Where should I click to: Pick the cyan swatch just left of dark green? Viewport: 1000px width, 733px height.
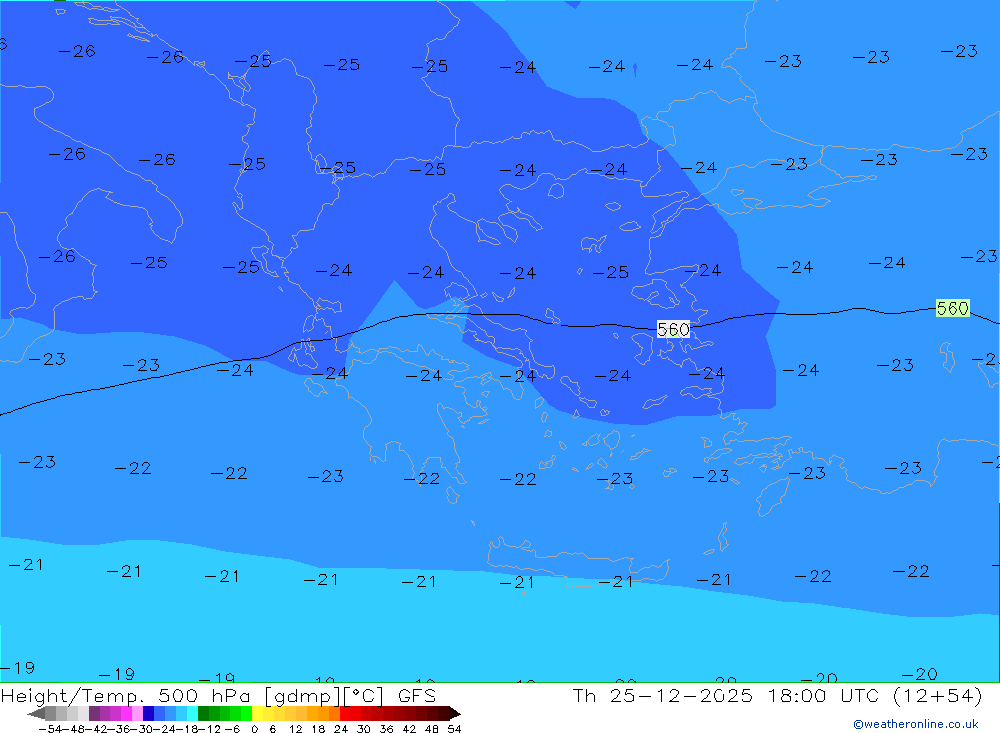pos(193,713)
